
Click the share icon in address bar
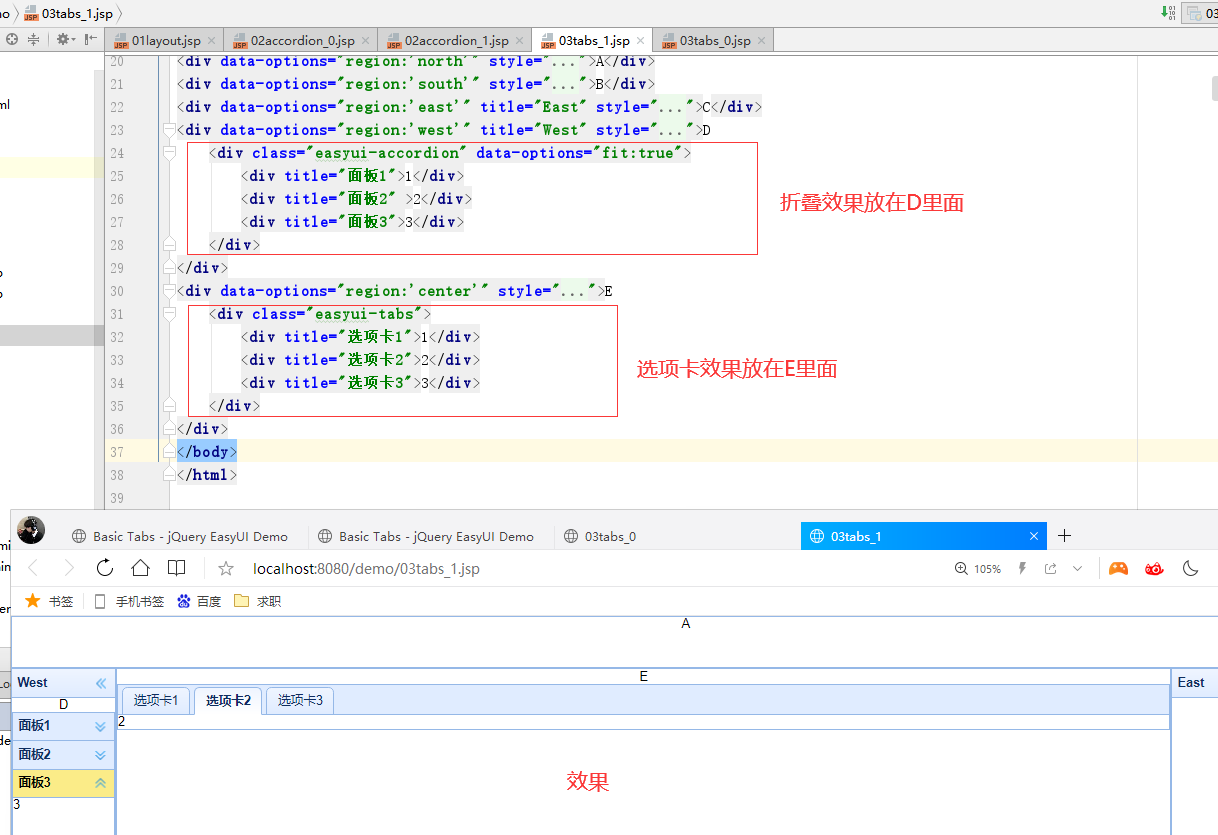1050,568
